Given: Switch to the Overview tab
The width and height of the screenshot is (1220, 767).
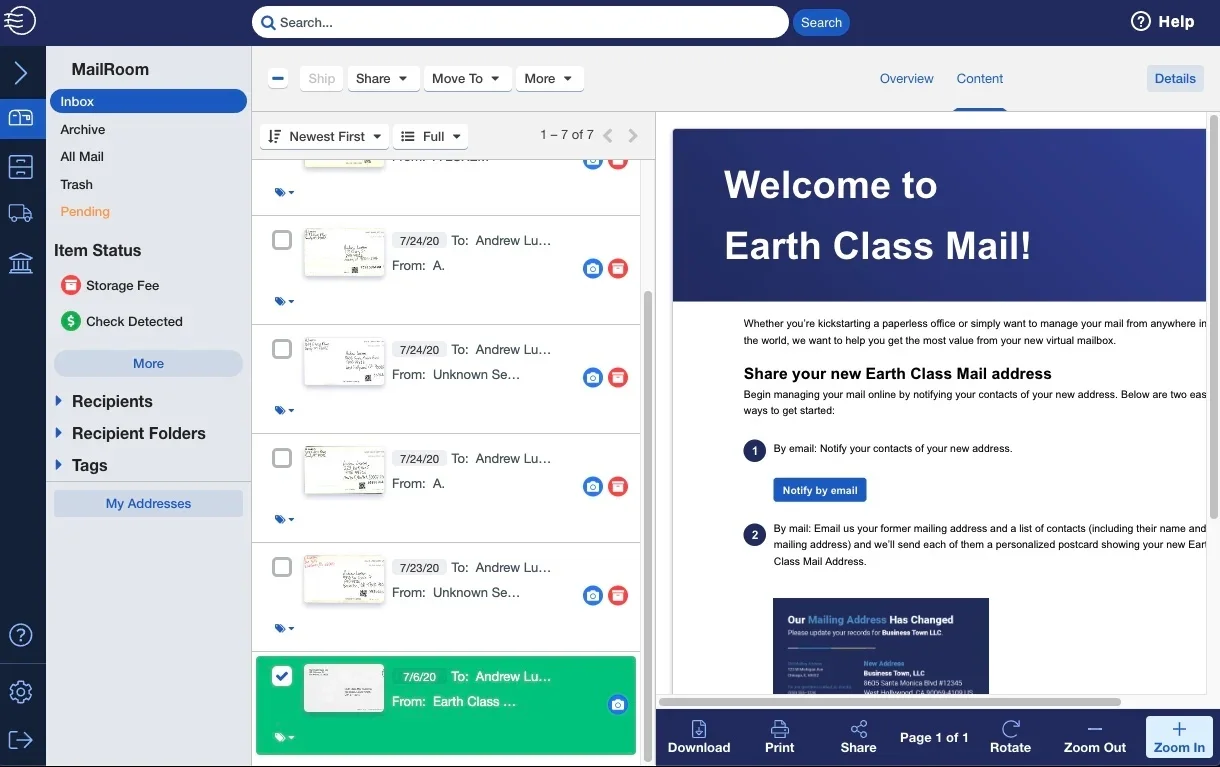Looking at the screenshot, I should (x=906, y=78).
